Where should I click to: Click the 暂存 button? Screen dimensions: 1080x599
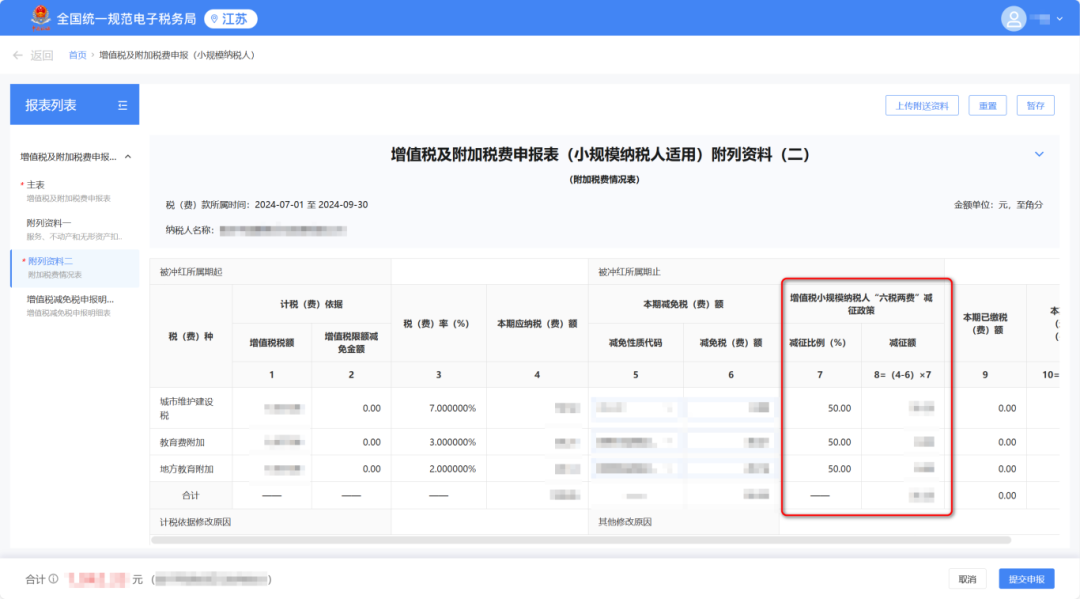(1035, 104)
